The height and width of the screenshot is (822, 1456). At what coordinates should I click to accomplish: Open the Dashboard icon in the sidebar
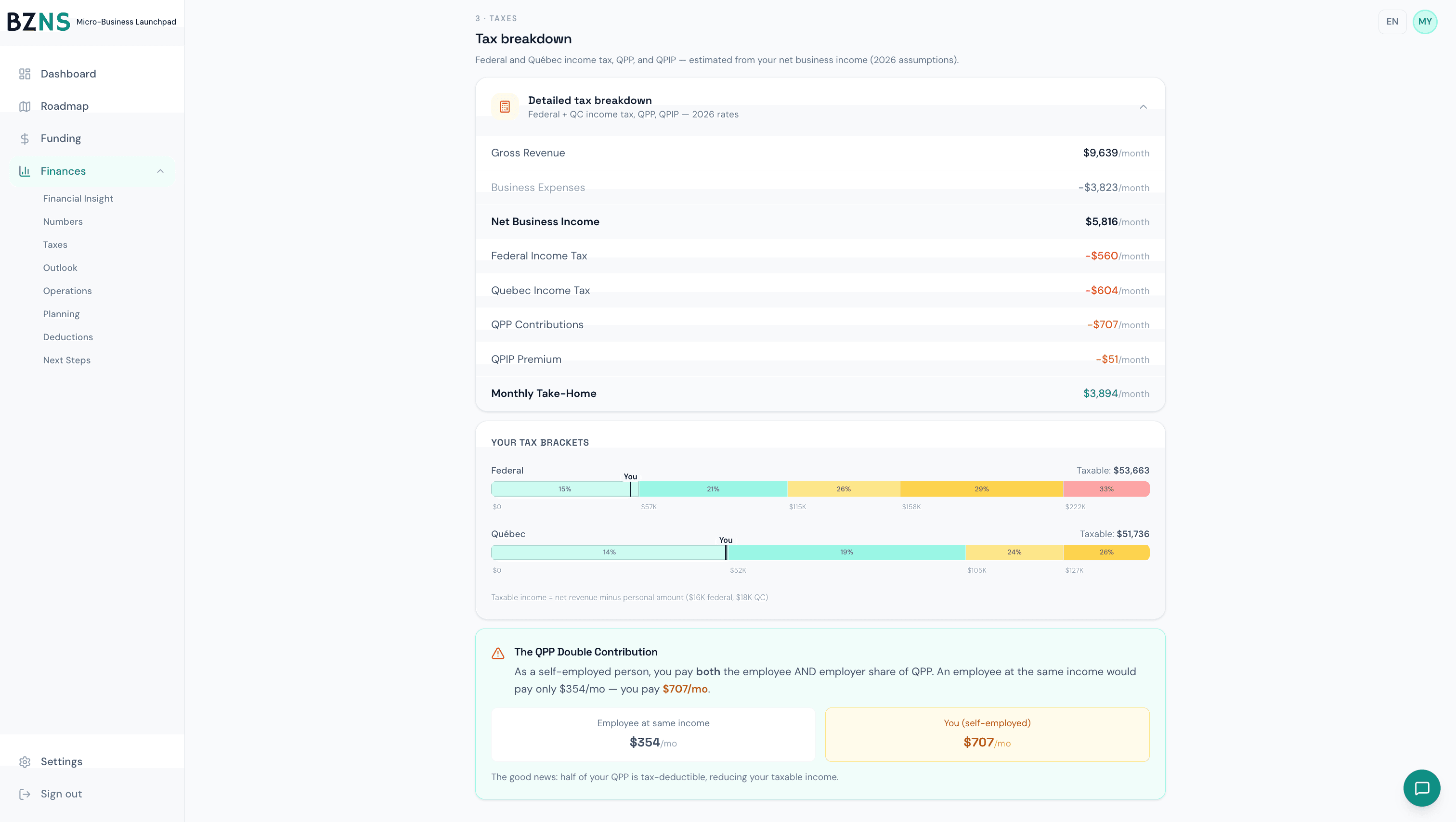pyautogui.click(x=25, y=74)
